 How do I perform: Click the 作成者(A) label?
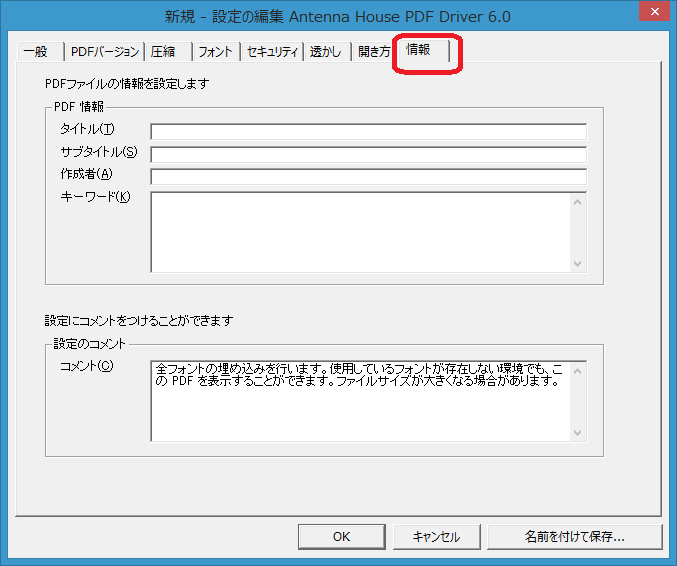(86, 174)
